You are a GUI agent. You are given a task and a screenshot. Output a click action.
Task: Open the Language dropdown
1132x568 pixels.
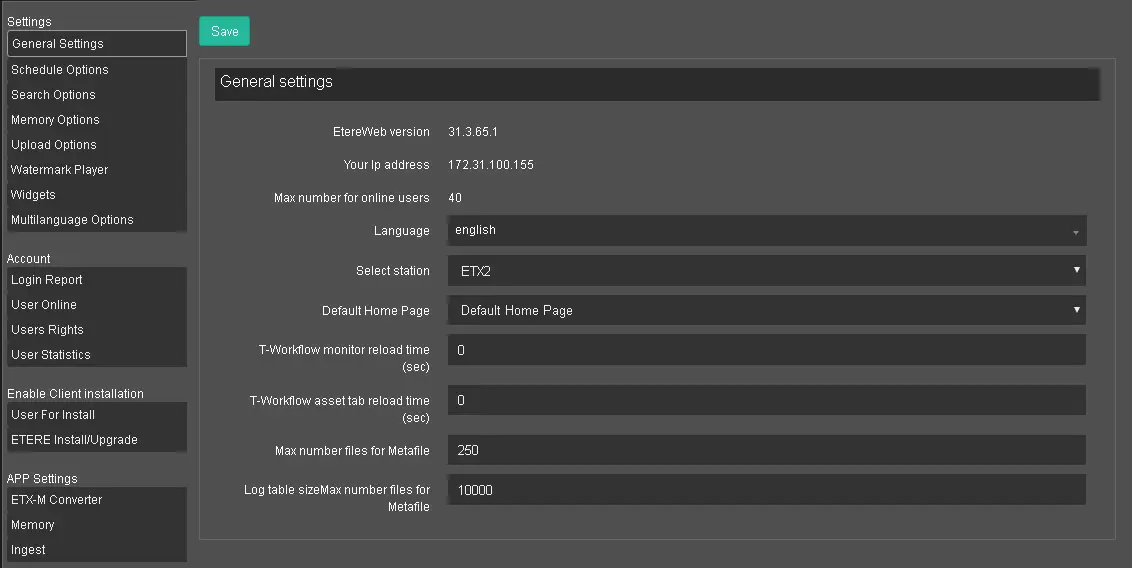[766, 230]
